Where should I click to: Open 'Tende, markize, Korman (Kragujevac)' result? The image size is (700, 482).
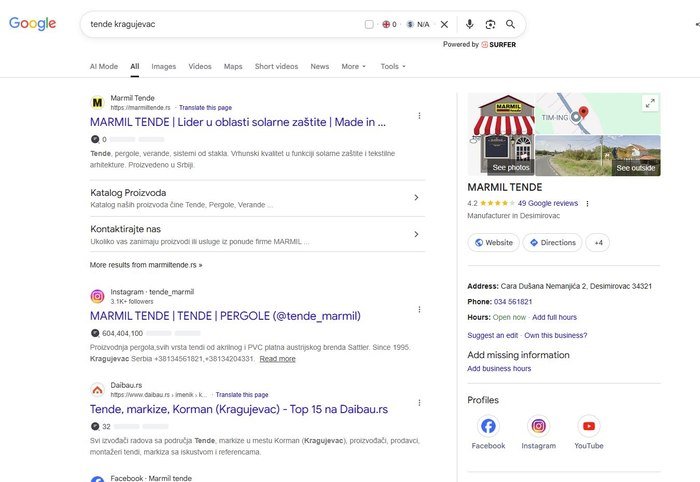pyautogui.click(x=239, y=409)
